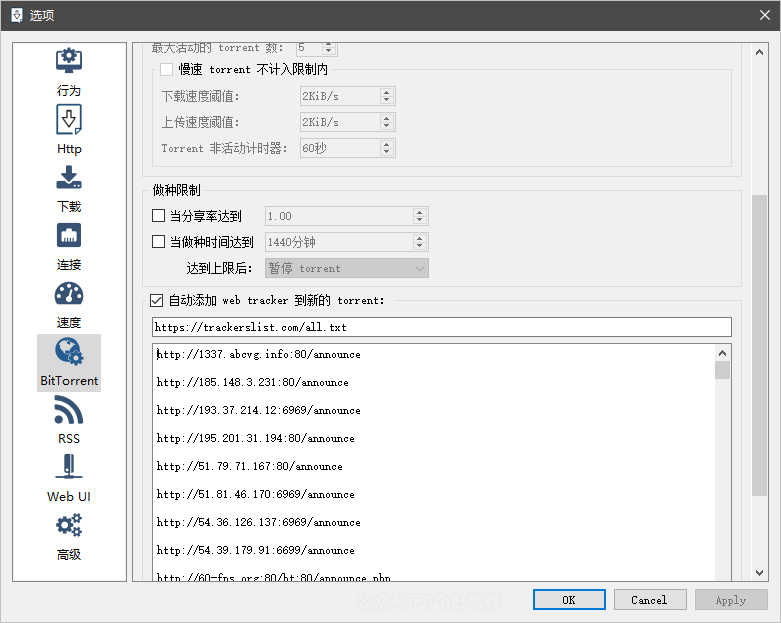The height and width of the screenshot is (623, 781).
Task: Increase Torrent 非活动计时器 value
Action: click(387, 144)
